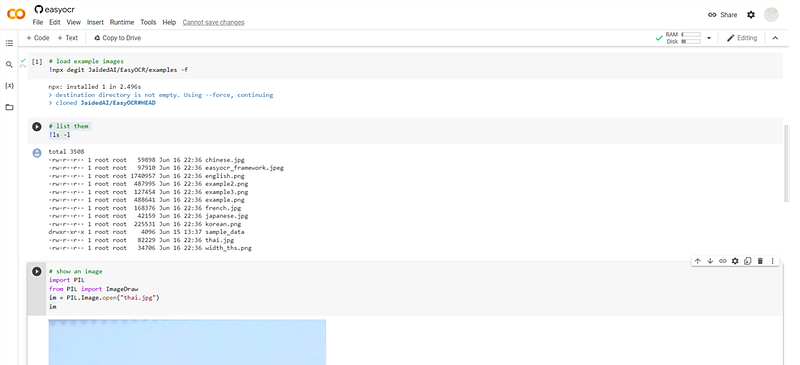This screenshot has height=365, width=800.
Task: Collapse the header with chevron up
Action: click(x=775, y=38)
